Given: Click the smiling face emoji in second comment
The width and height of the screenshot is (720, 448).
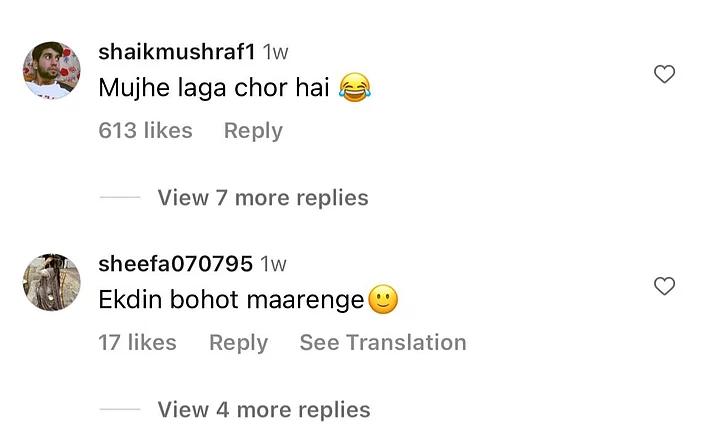Looking at the screenshot, I should point(383,299).
